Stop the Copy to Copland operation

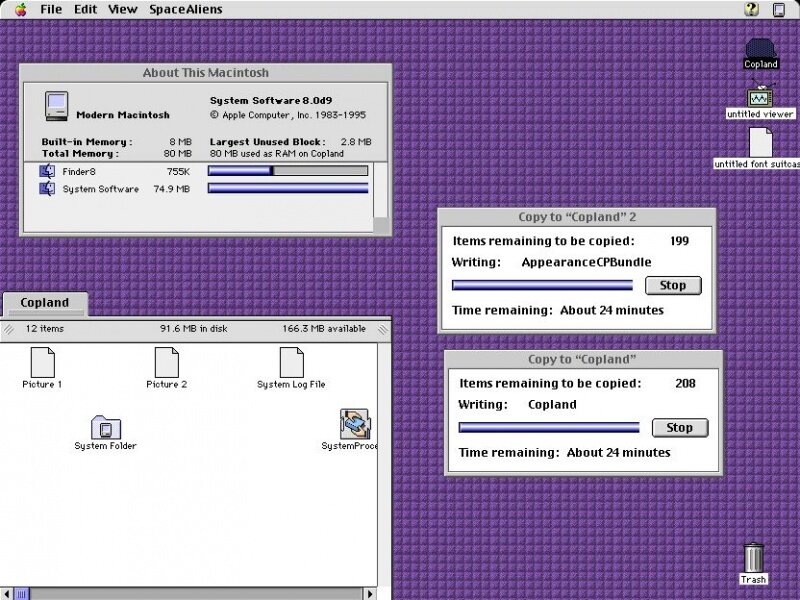[x=680, y=428]
